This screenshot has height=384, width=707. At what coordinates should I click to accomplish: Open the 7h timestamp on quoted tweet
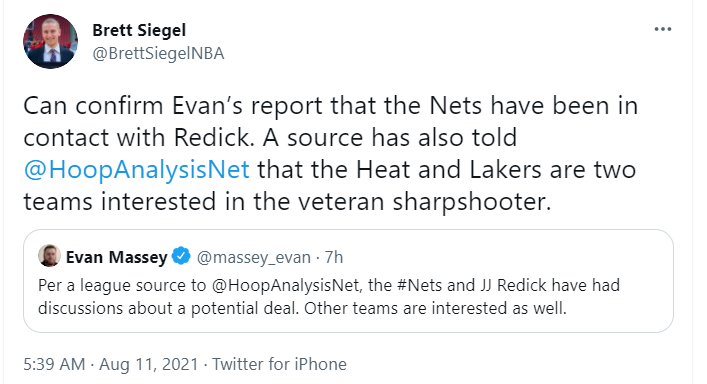click(x=334, y=257)
